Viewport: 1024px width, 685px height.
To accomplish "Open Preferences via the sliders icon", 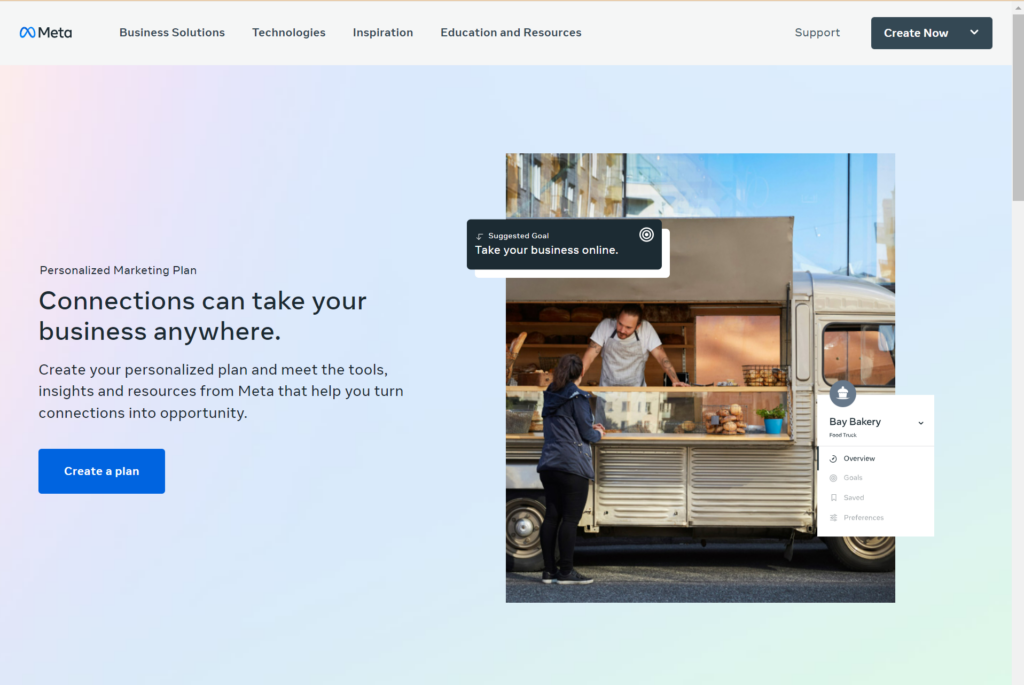I will point(833,517).
